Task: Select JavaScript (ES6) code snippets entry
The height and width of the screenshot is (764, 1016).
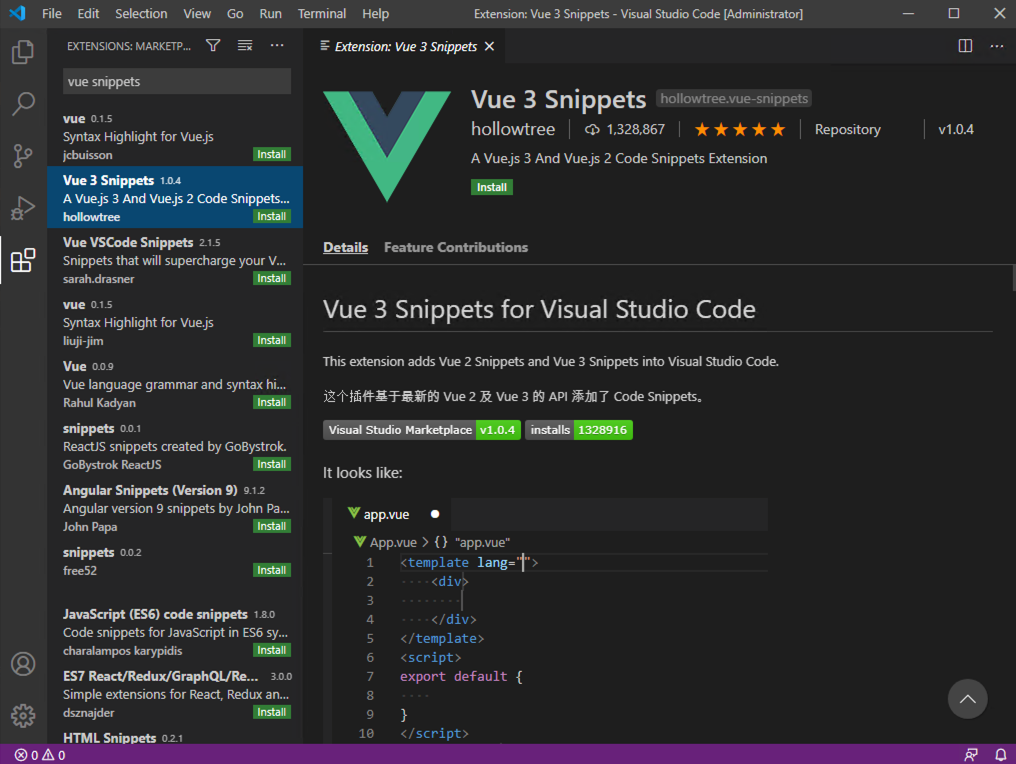Action: pos(175,631)
